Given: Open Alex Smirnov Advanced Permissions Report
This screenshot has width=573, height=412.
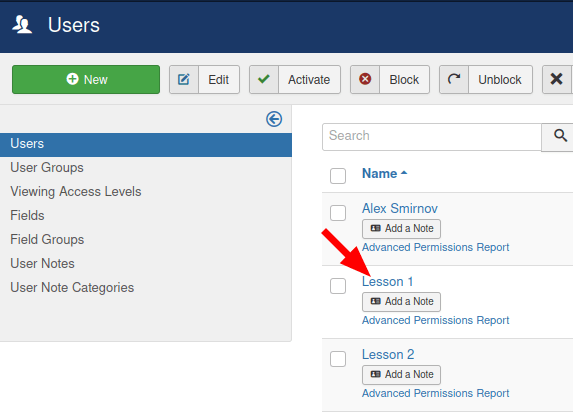Looking at the screenshot, I should point(435,247).
